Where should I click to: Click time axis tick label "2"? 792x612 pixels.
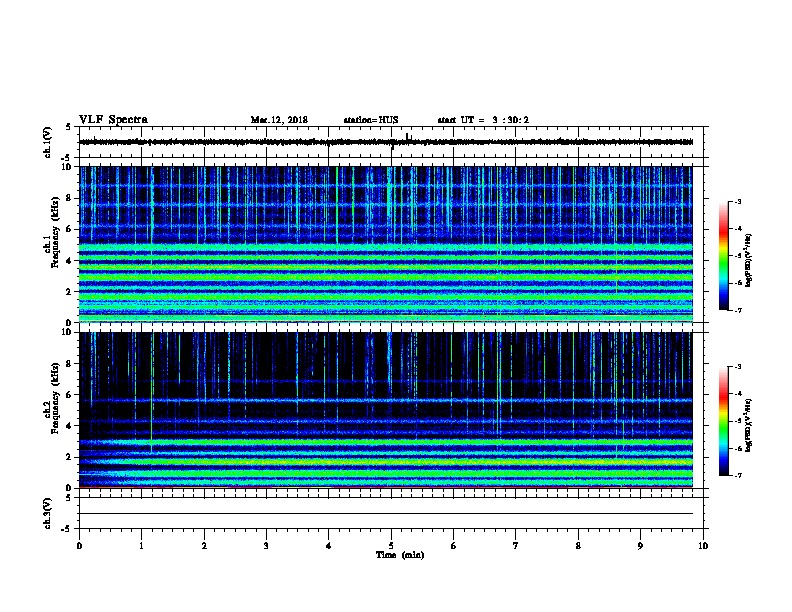[204, 546]
